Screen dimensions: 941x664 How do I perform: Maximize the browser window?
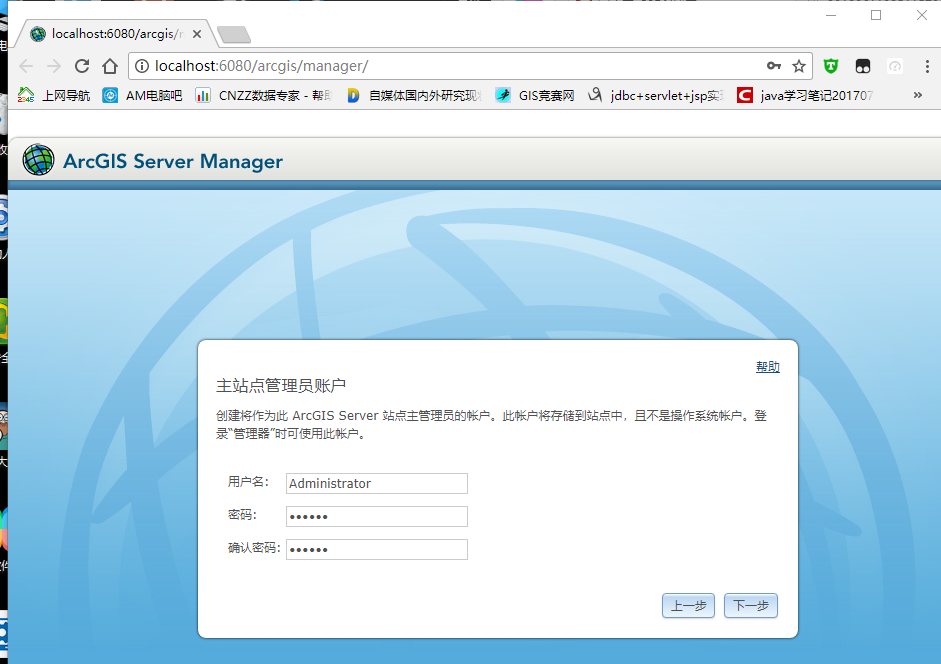click(x=876, y=15)
